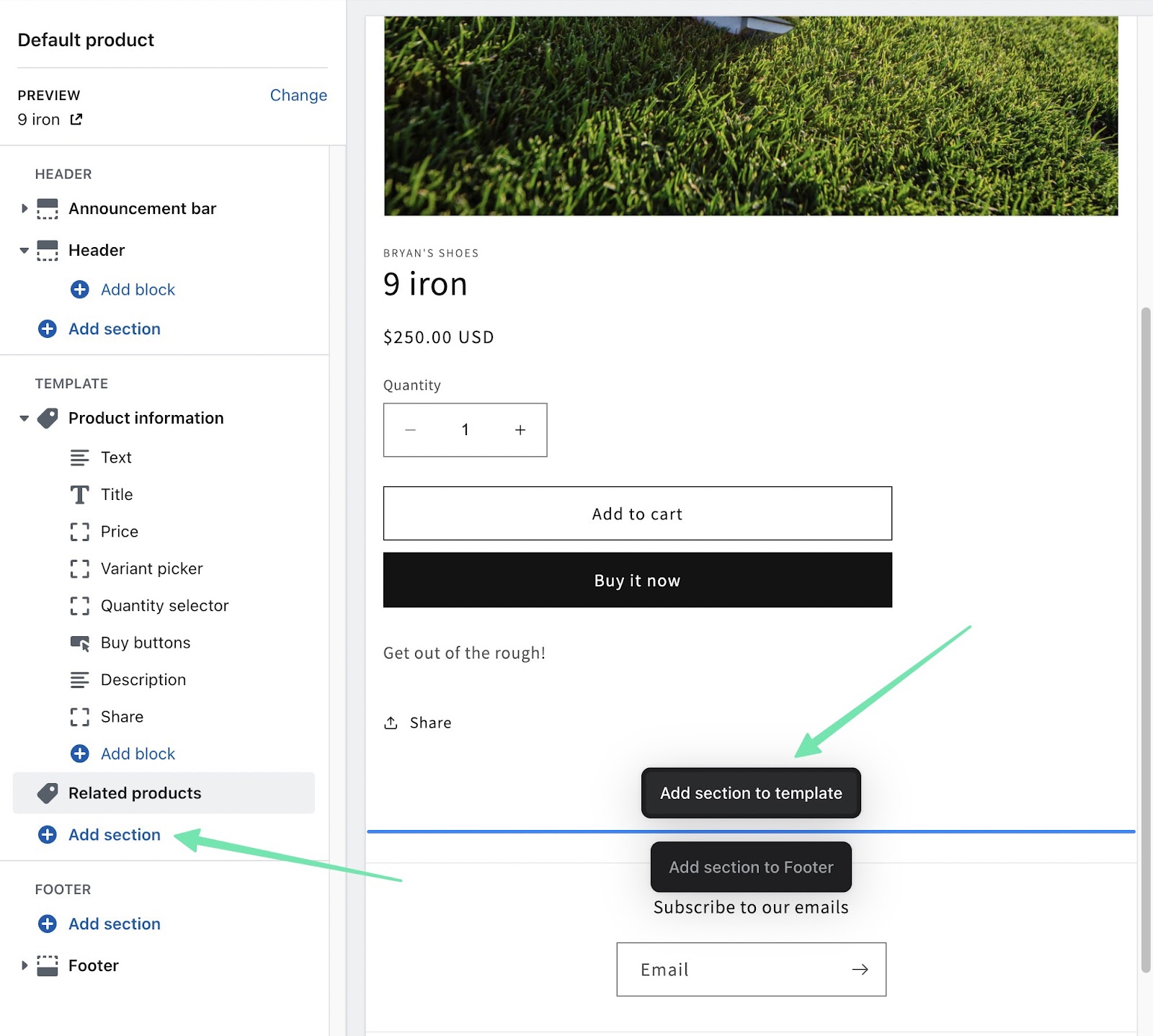This screenshot has width=1153, height=1036.
Task: Click the plus icon for Header group Add section
Action: pos(48,329)
